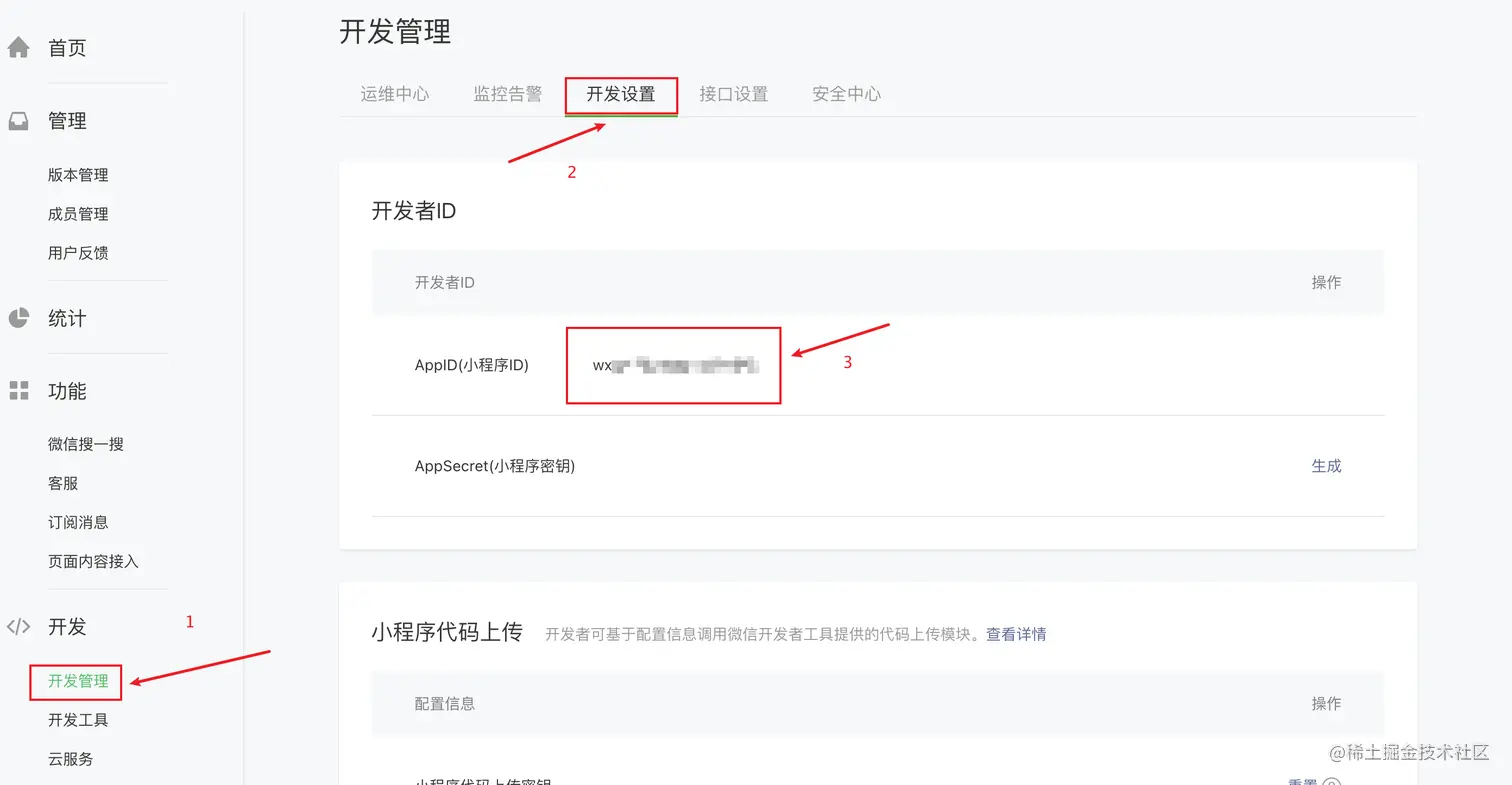Open 成员管理 in the sidebar
Screen dimensions: 1512x785
[80, 213]
